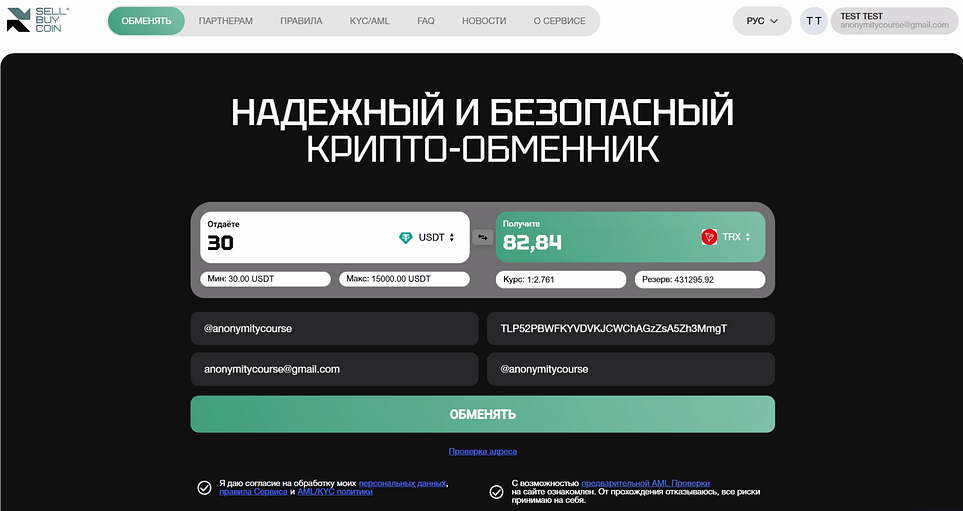
Task: Open the TEST TEST account menu
Action: [x=894, y=21]
